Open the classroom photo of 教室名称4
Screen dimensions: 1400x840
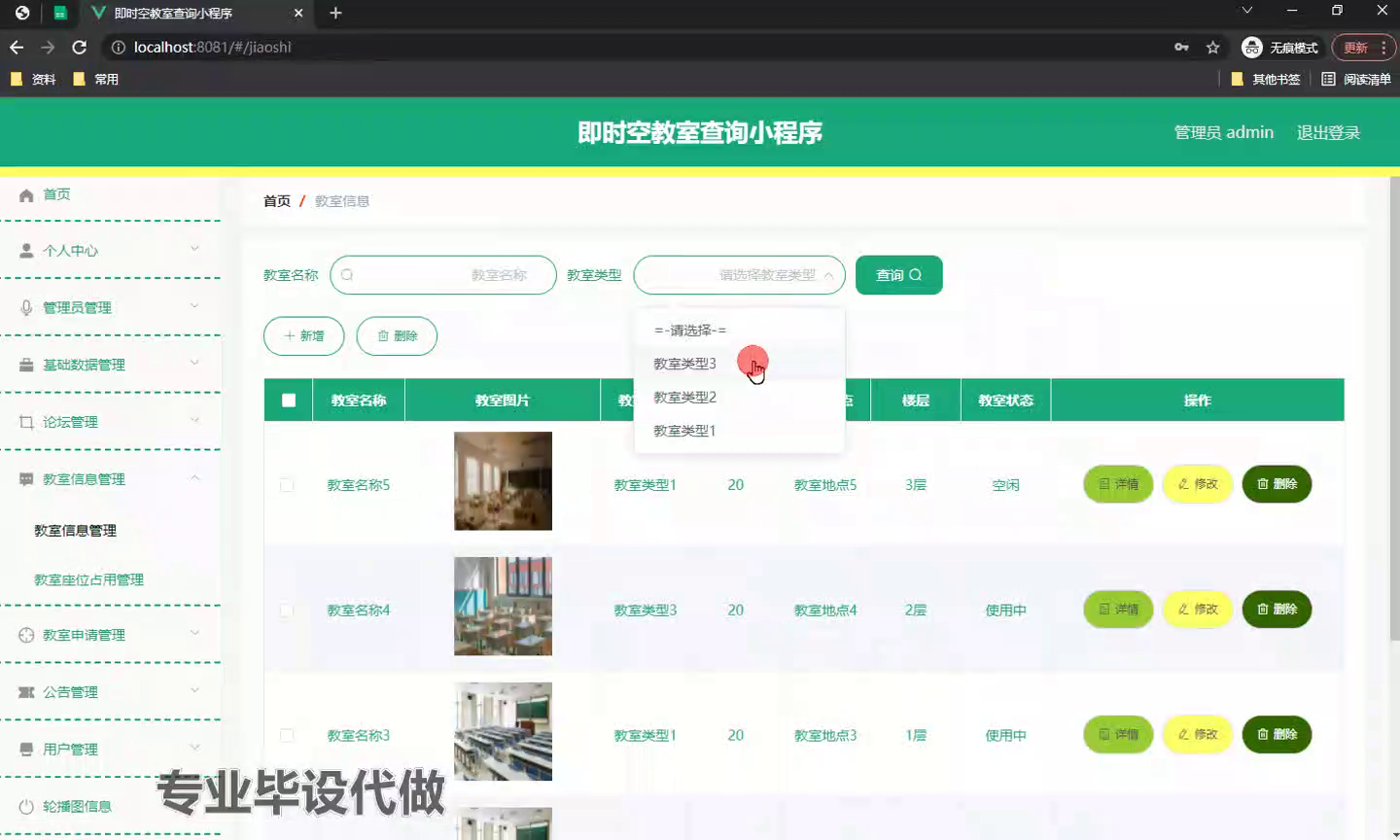(x=503, y=607)
